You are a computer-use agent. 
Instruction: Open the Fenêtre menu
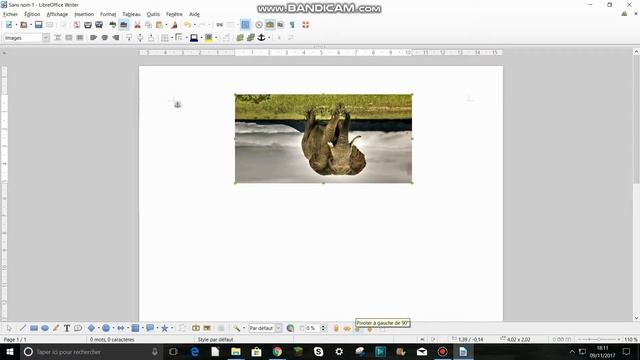tap(174, 14)
